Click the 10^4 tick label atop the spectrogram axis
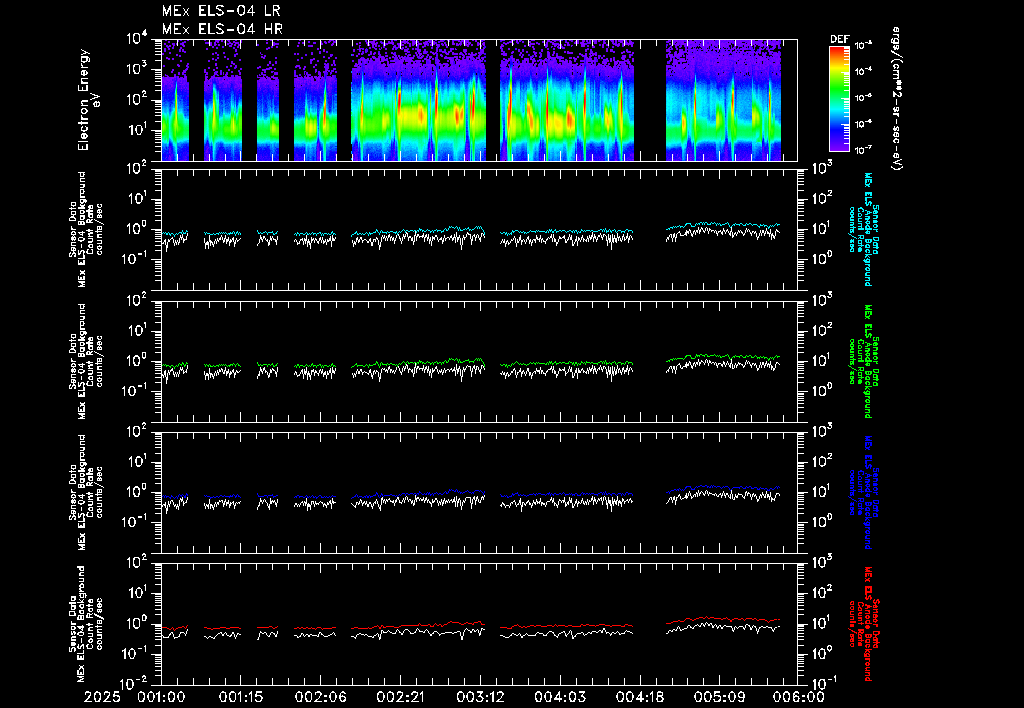Image resolution: width=1024 pixels, height=708 pixels. (137, 38)
